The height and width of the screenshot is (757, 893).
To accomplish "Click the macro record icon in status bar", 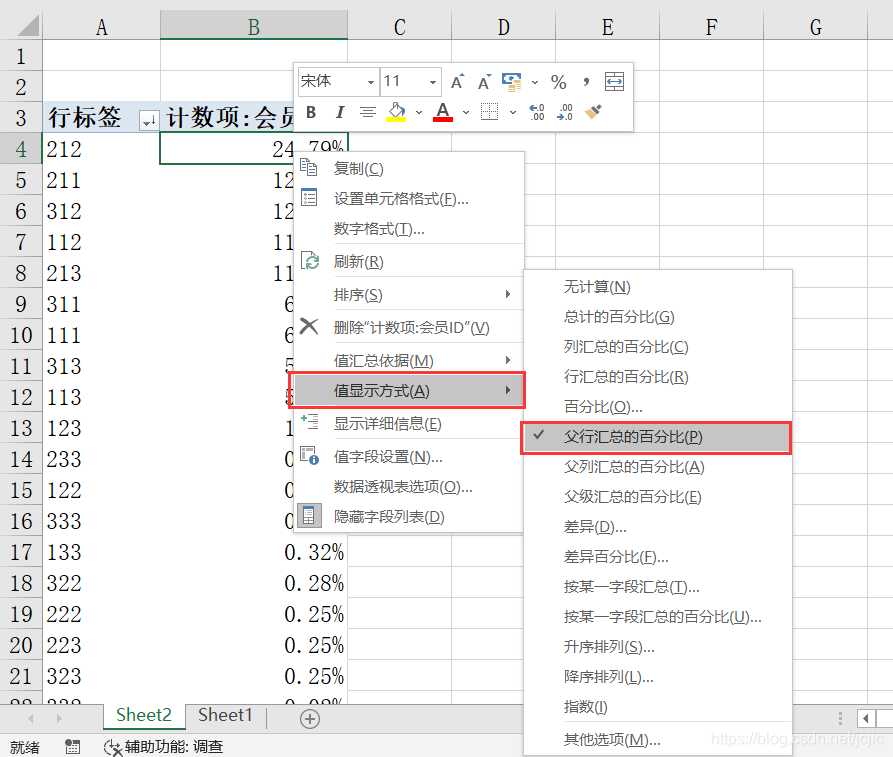I will click(x=72, y=747).
